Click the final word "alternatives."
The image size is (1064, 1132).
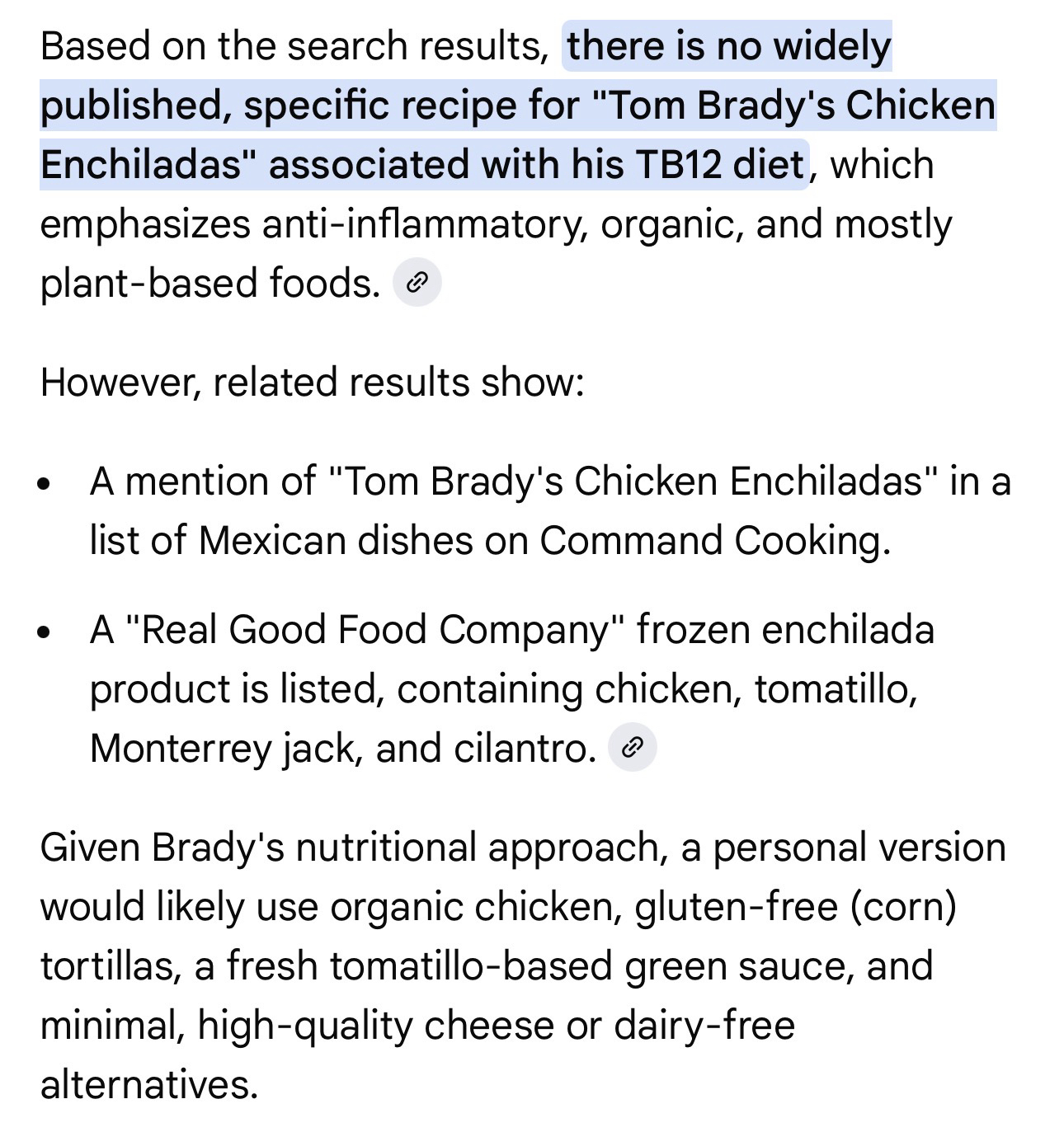(149, 1085)
